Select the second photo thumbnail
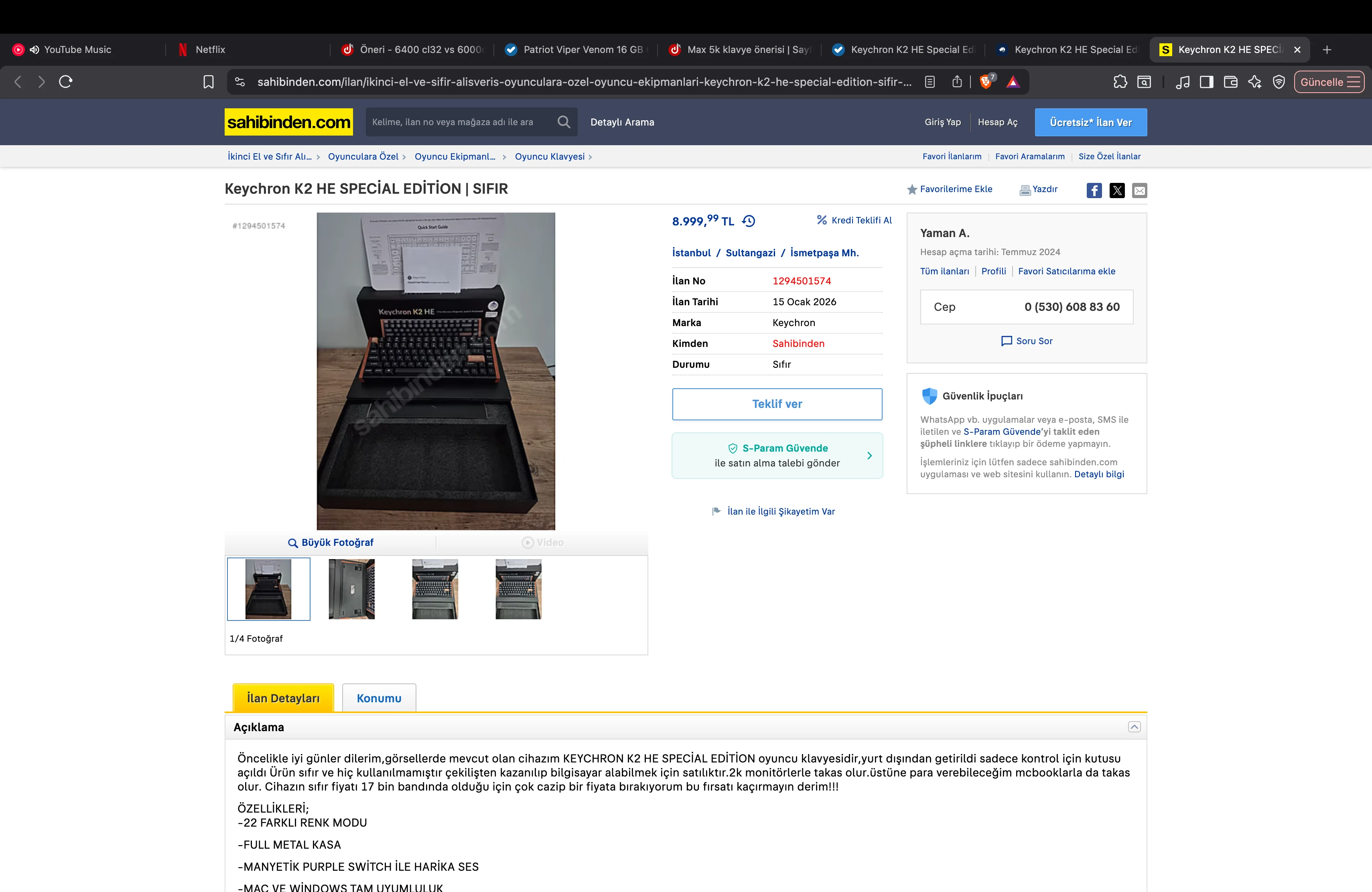Screen dimensions: 1372x892 (352, 589)
